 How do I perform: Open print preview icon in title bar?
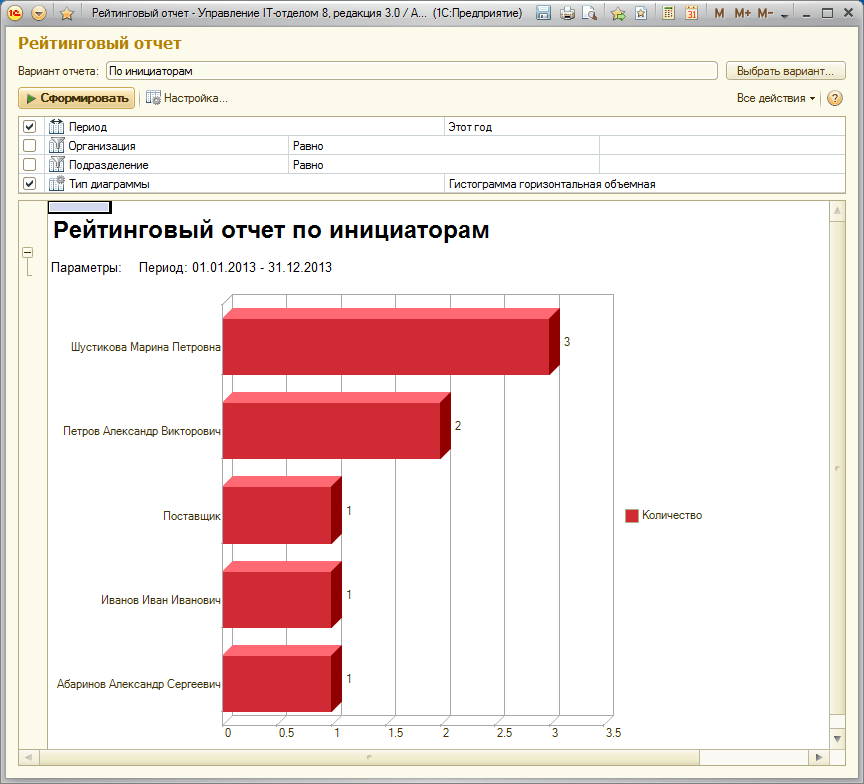click(x=589, y=14)
